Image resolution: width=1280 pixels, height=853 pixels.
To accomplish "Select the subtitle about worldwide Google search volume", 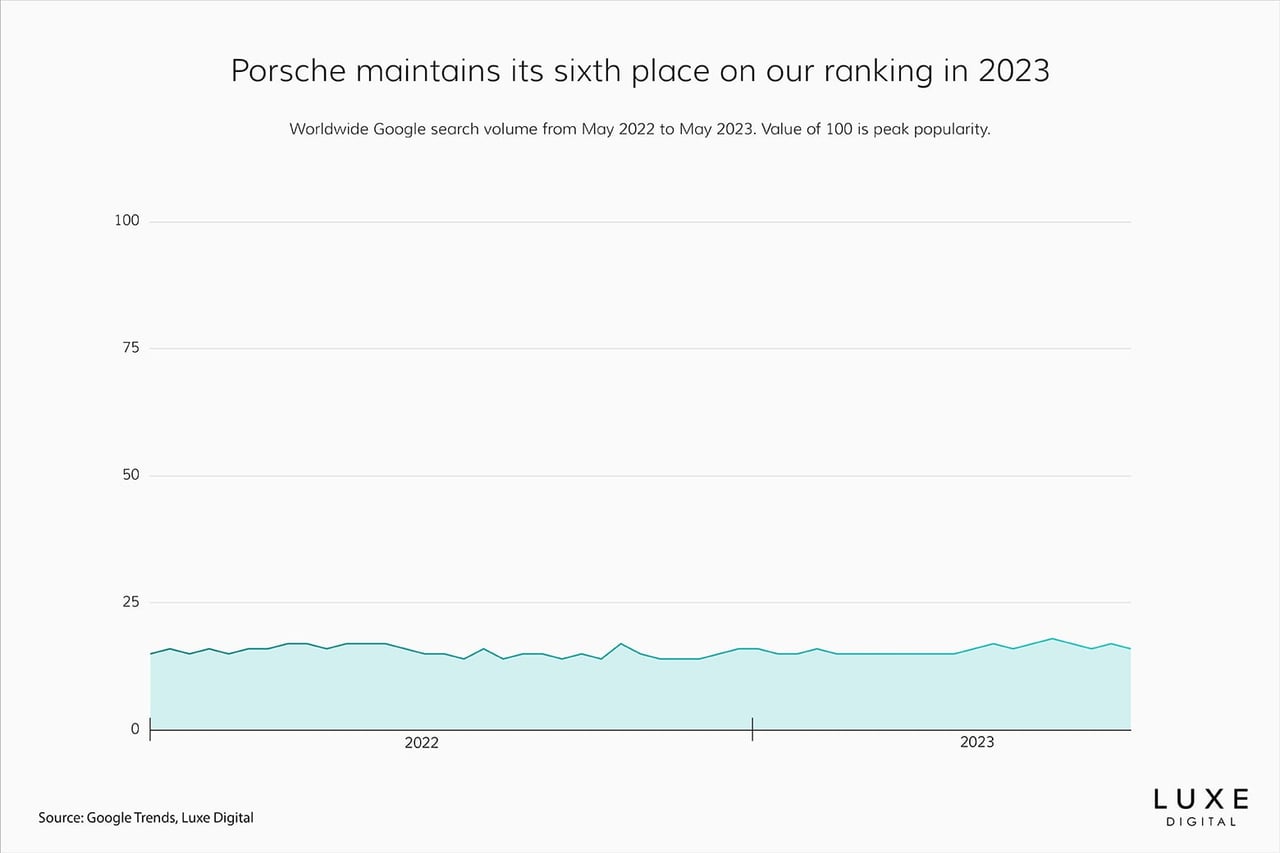I will pos(640,130).
